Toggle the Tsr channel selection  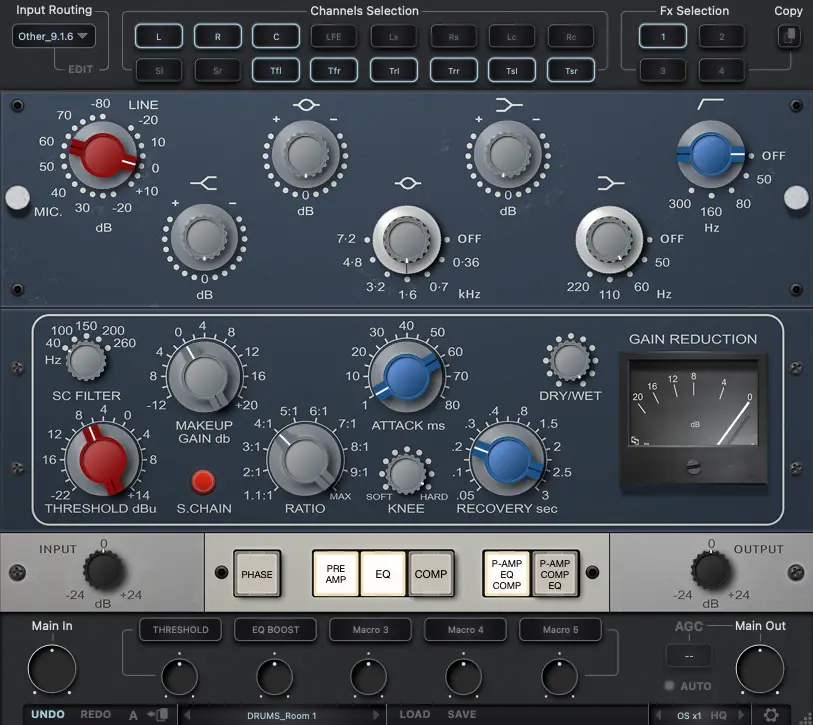(x=571, y=71)
